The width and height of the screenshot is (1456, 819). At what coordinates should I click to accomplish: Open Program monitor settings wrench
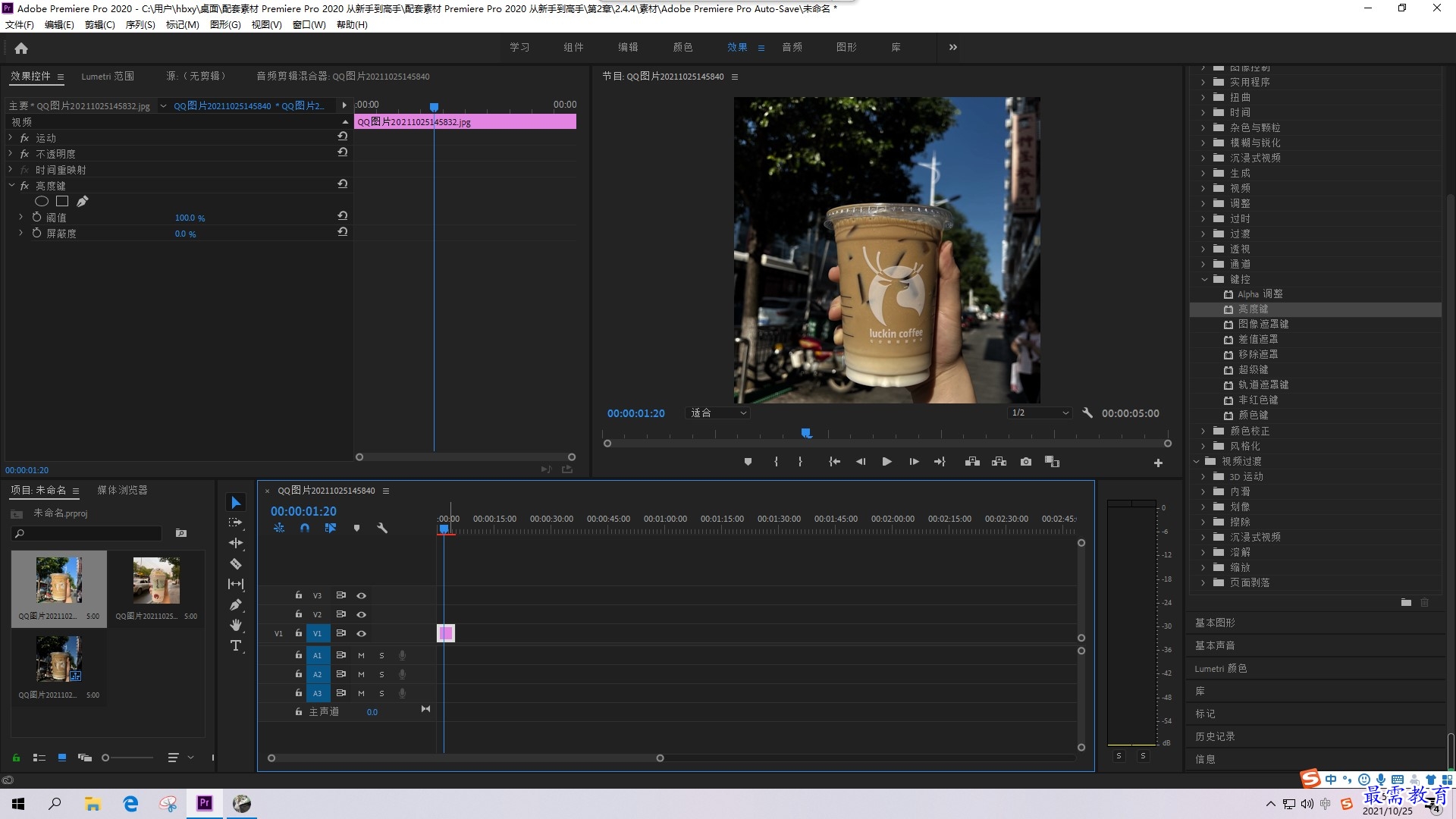click(1087, 413)
